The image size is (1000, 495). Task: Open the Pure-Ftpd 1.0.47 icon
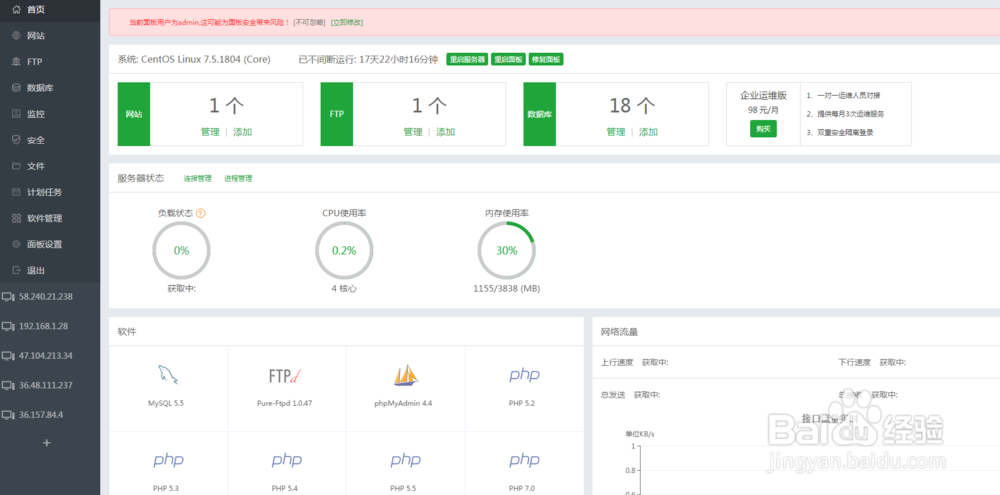click(x=284, y=376)
